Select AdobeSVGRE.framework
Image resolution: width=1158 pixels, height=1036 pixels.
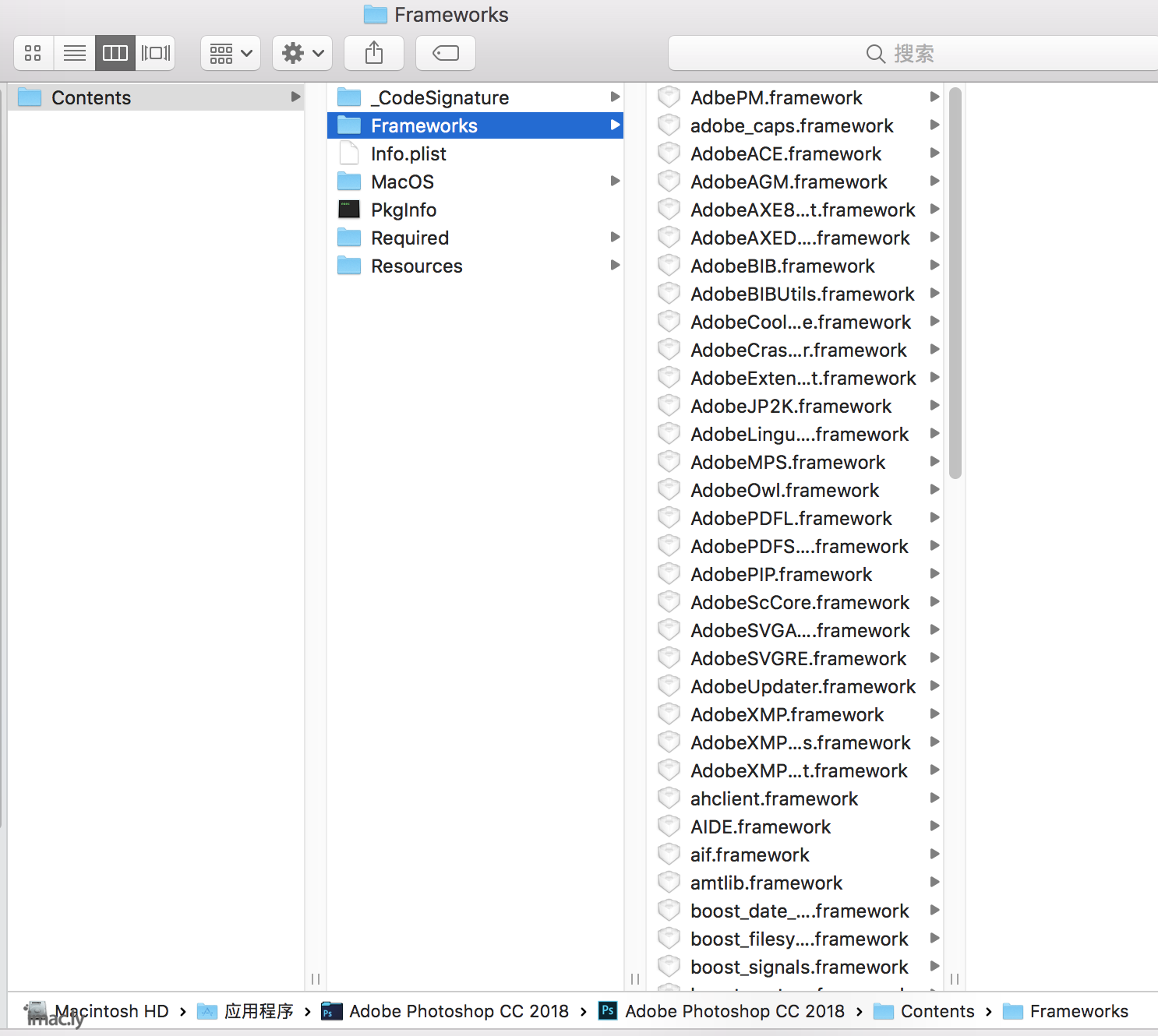tap(795, 658)
